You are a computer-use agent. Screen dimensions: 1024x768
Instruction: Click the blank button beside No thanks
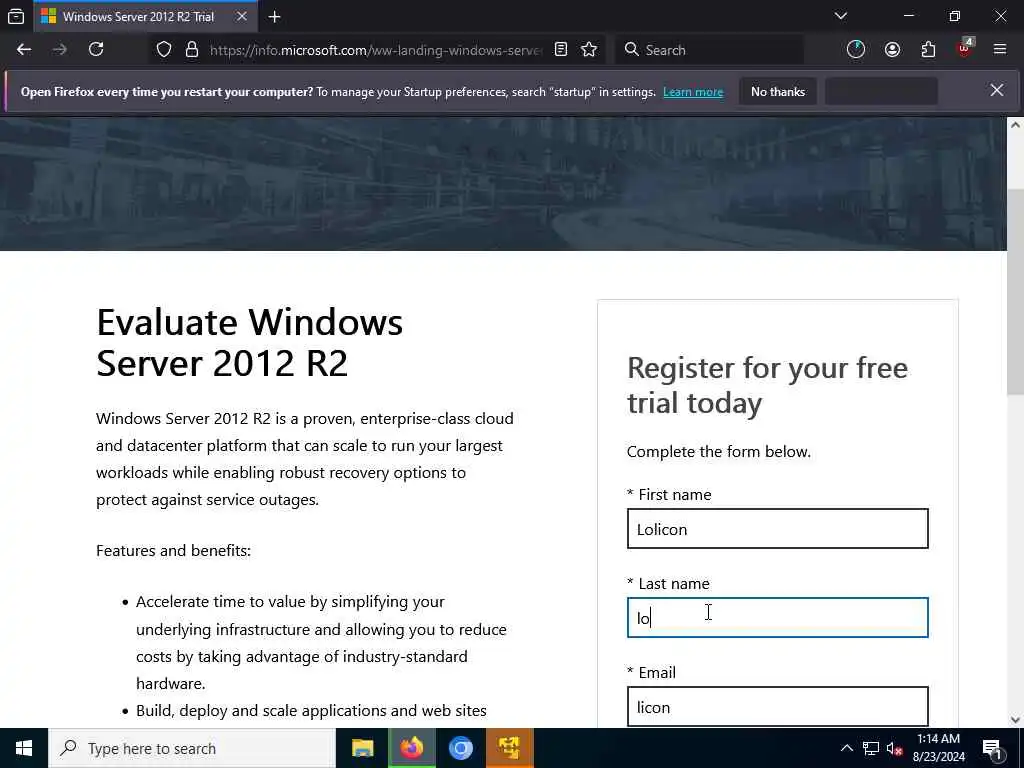point(882,92)
